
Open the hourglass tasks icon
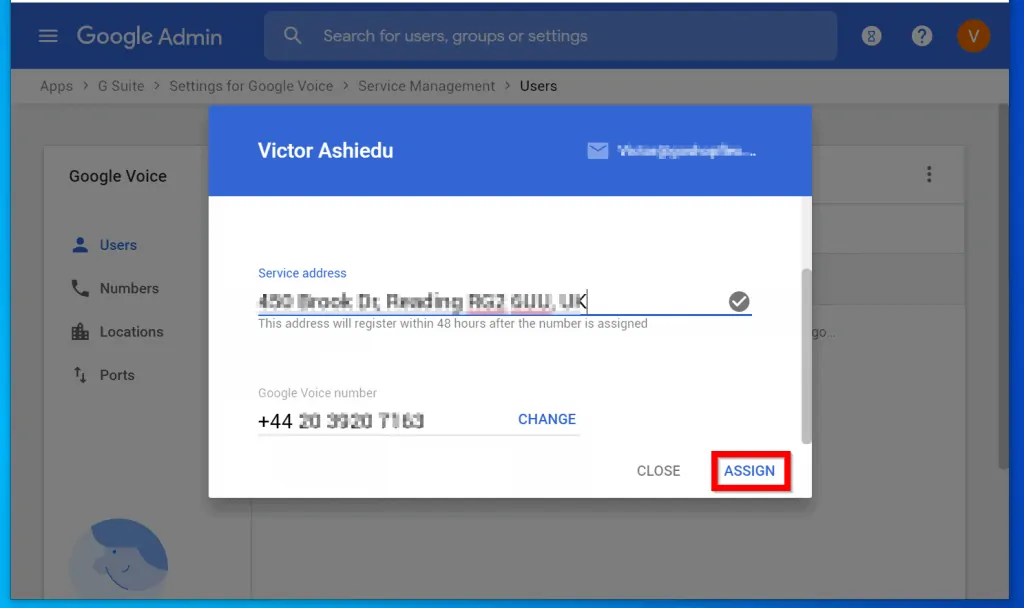click(x=872, y=36)
